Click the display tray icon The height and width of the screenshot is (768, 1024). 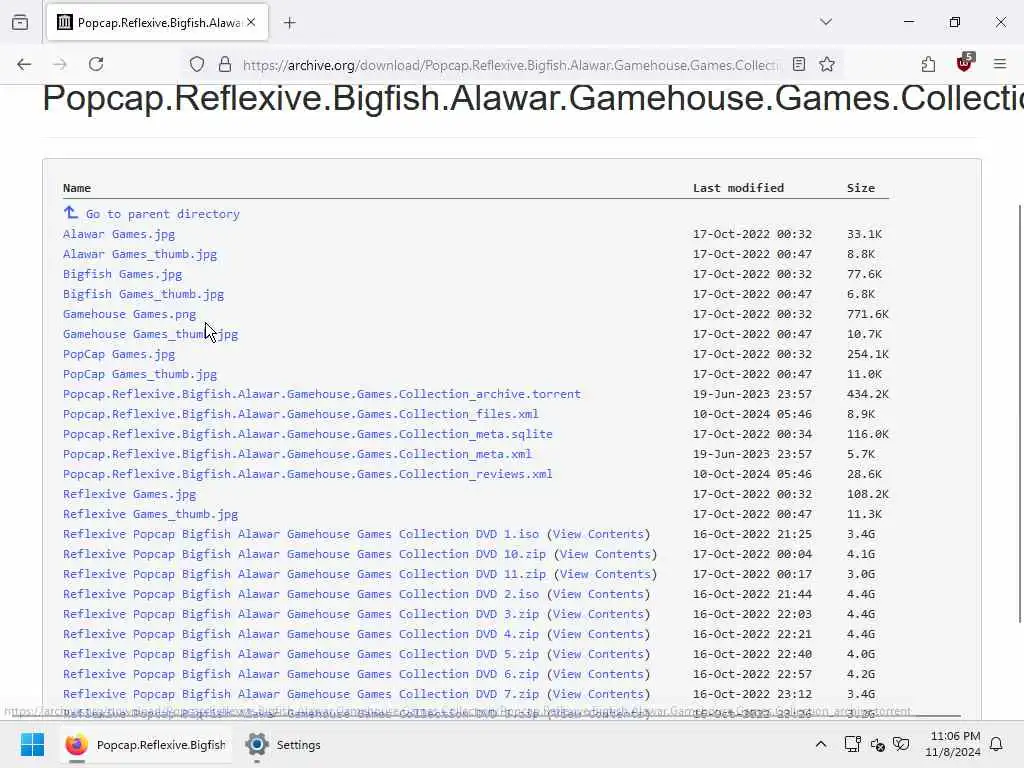pyautogui.click(x=852, y=744)
